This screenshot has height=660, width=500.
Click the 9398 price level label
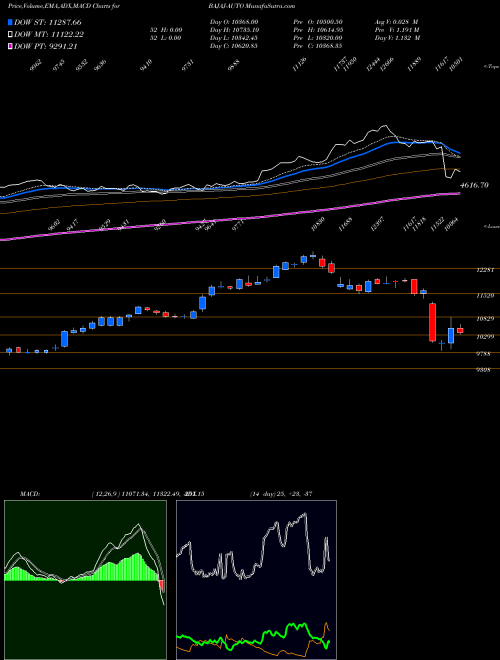(483, 370)
